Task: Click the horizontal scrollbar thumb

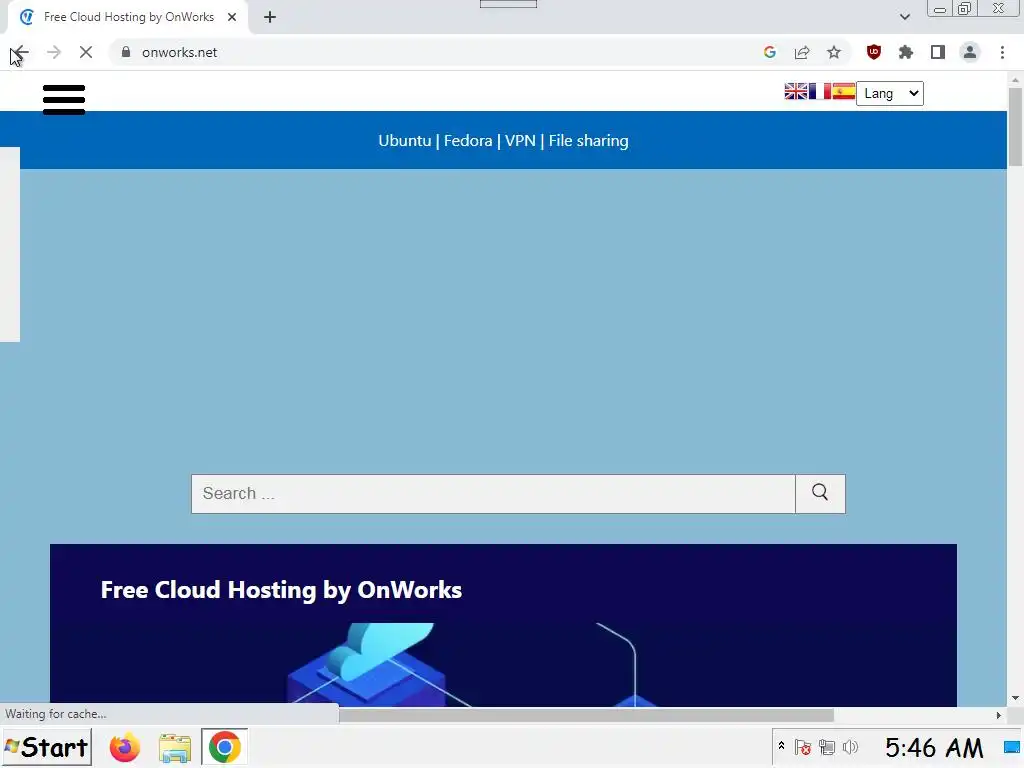Action: click(586, 716)
